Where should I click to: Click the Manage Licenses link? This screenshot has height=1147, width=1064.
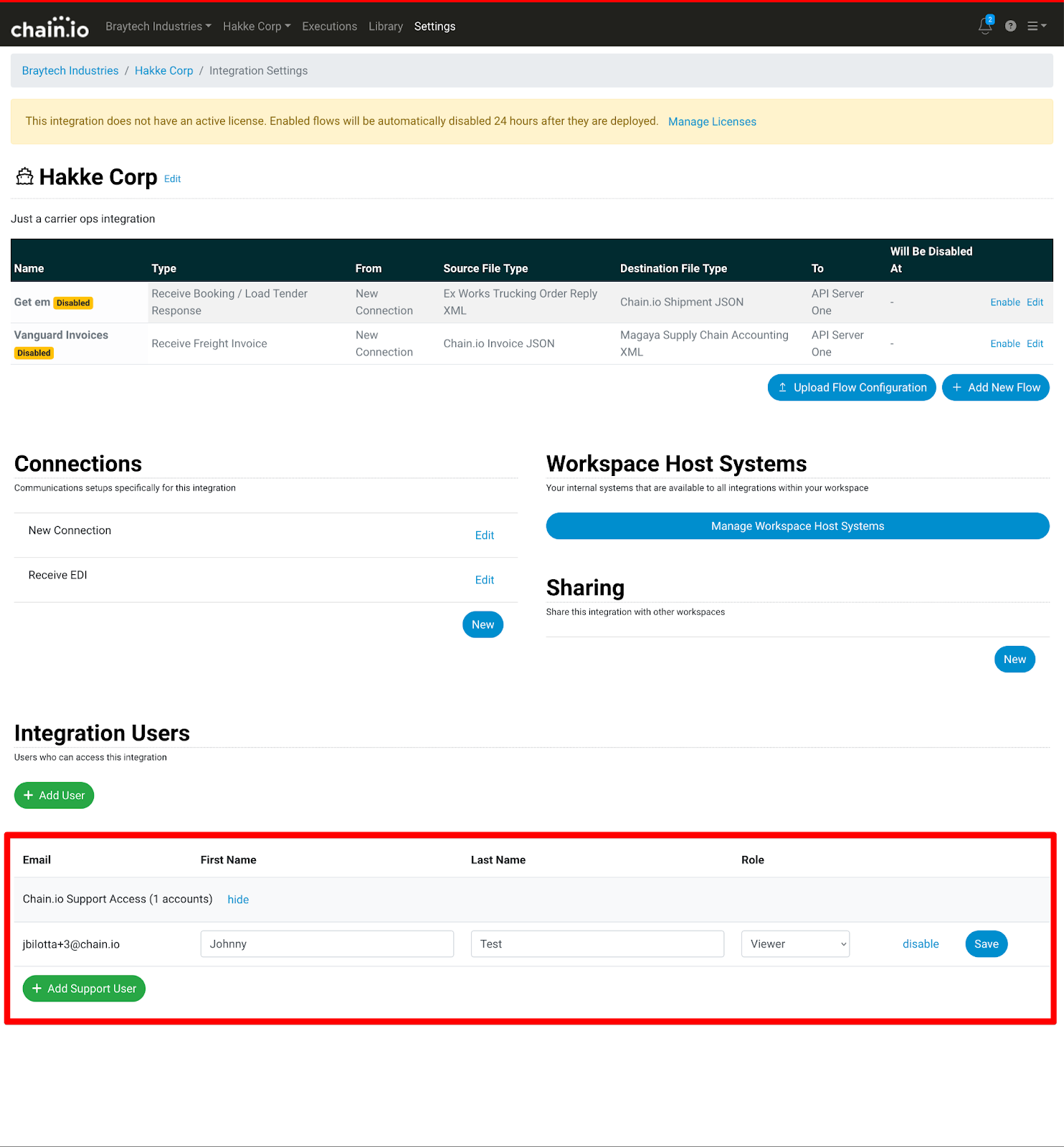712,122
